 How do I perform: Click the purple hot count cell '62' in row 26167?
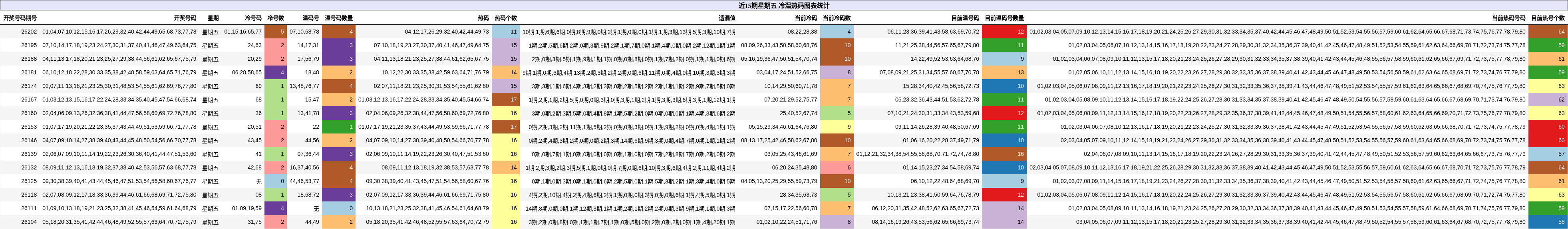point(1548,100)
